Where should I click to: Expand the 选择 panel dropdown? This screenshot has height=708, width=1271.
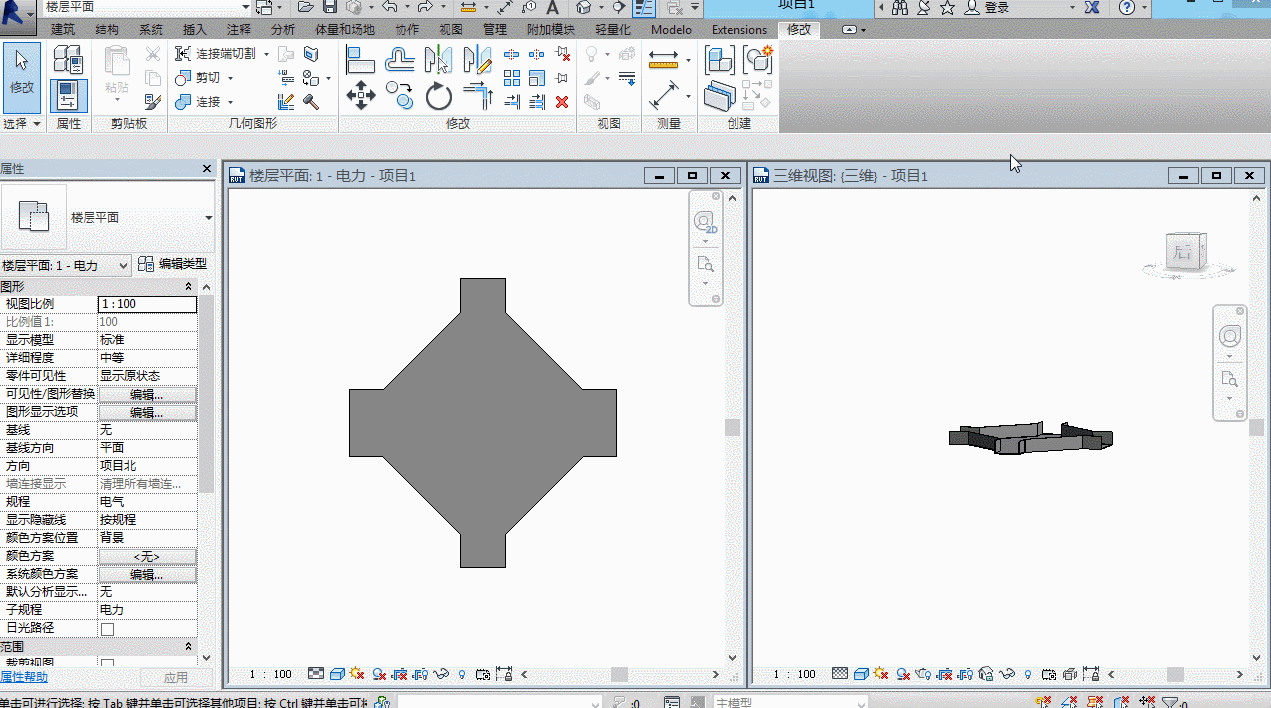pos(22,124)
